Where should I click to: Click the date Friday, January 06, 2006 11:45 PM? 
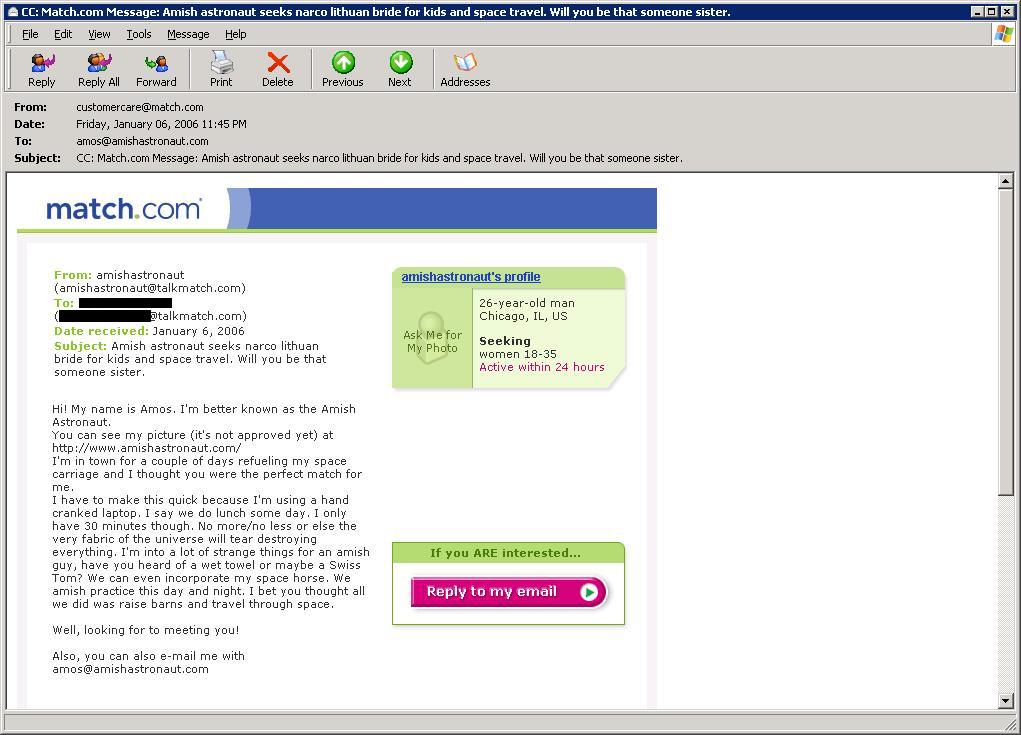click(x=161, y=124)
